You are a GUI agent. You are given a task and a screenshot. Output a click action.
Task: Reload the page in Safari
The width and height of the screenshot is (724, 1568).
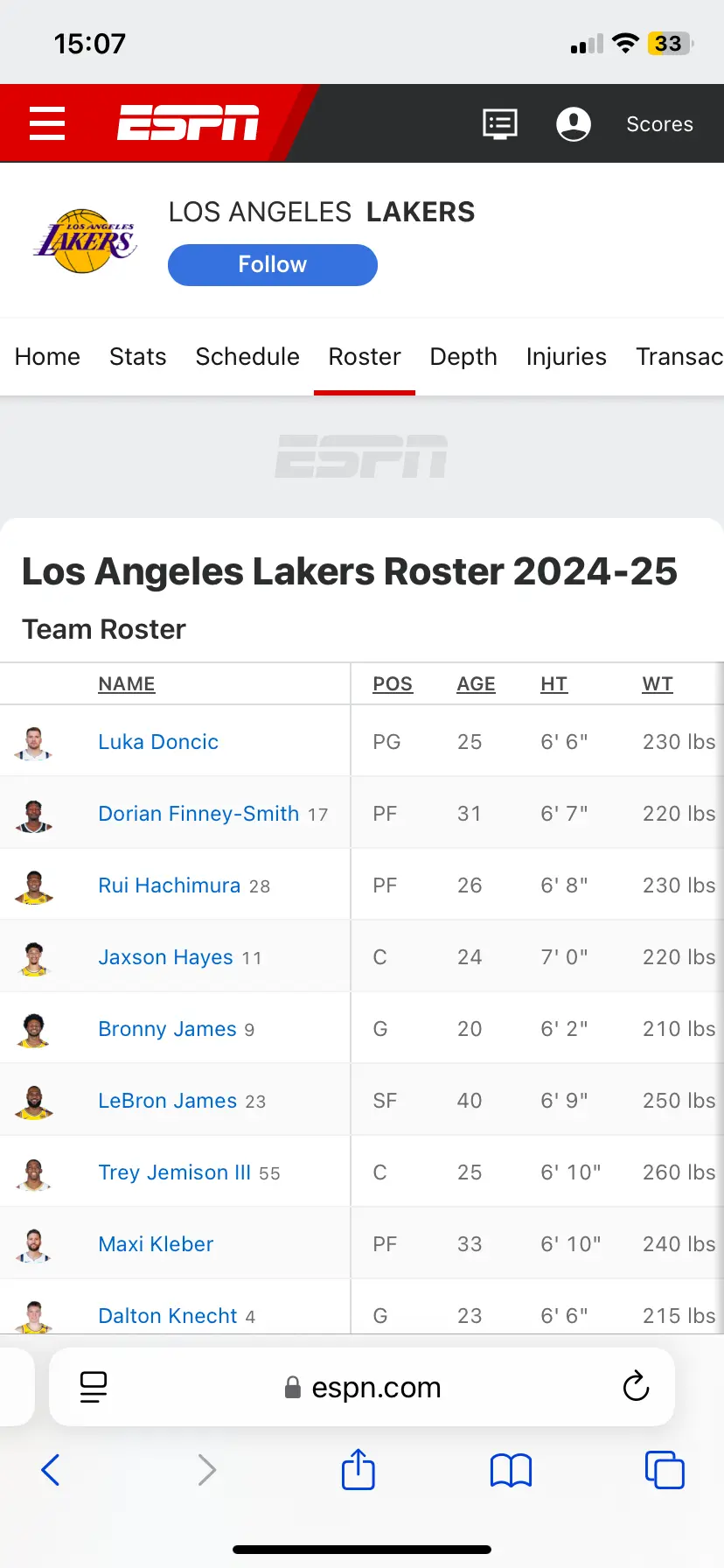coord(636,1386)
